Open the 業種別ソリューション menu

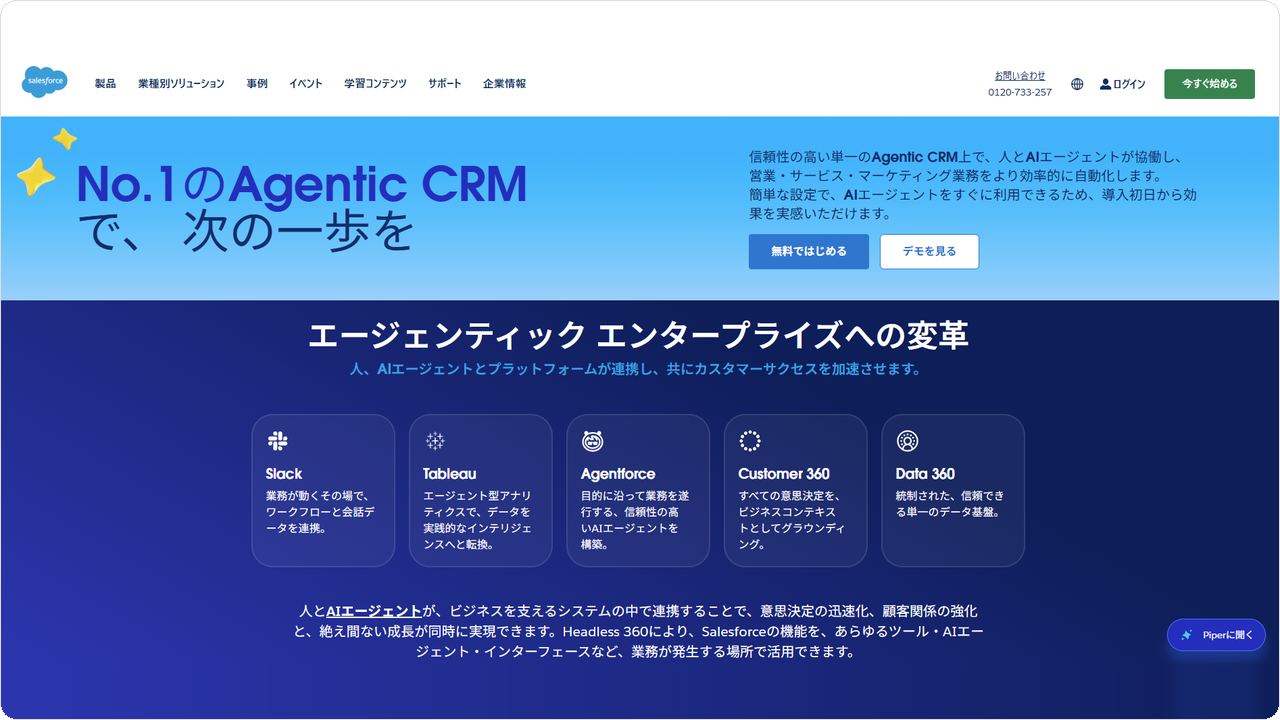[181, 84]
